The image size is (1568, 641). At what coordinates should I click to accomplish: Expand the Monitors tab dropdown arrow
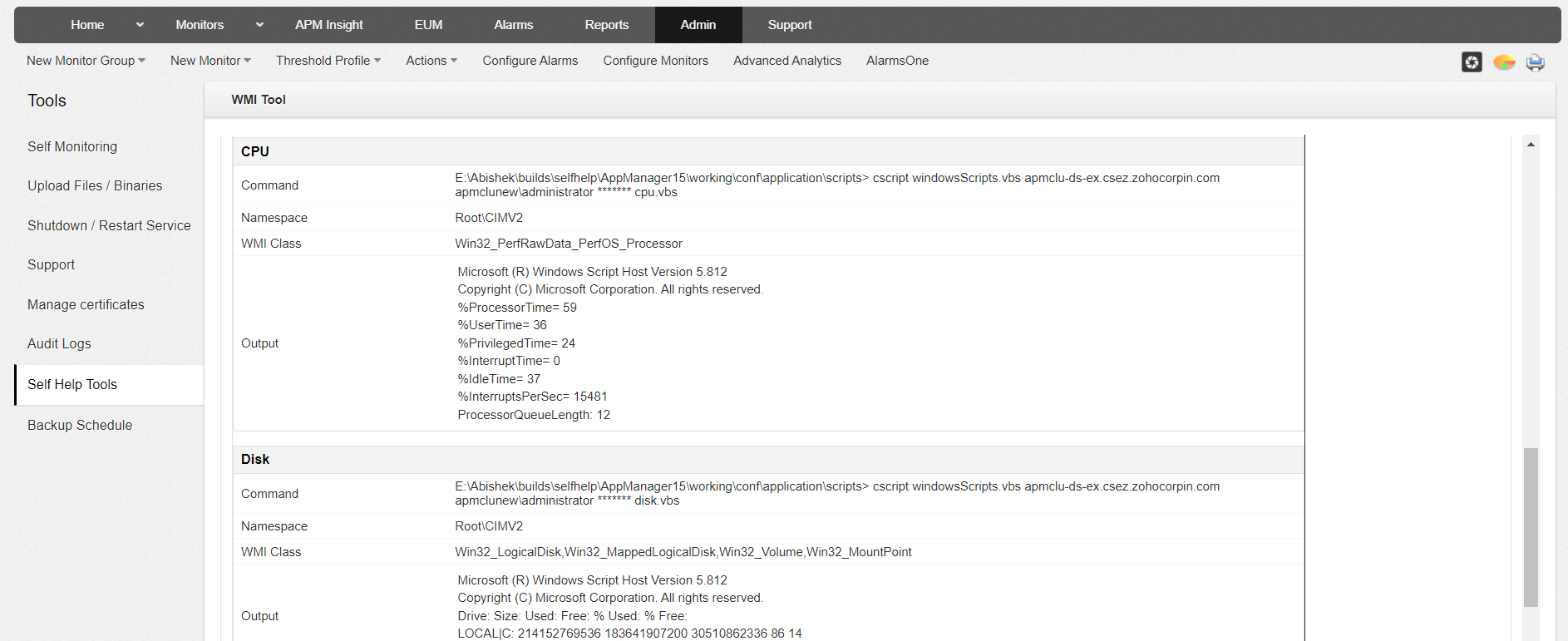[x=259, y=25]
